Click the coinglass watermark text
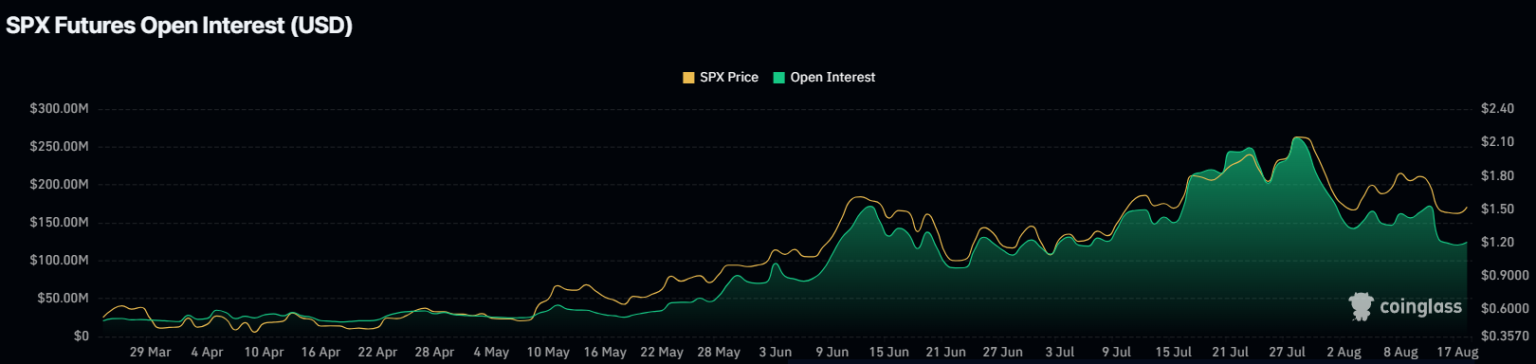The height and width of the screenshot is (364, 1536). [1420, 307]
